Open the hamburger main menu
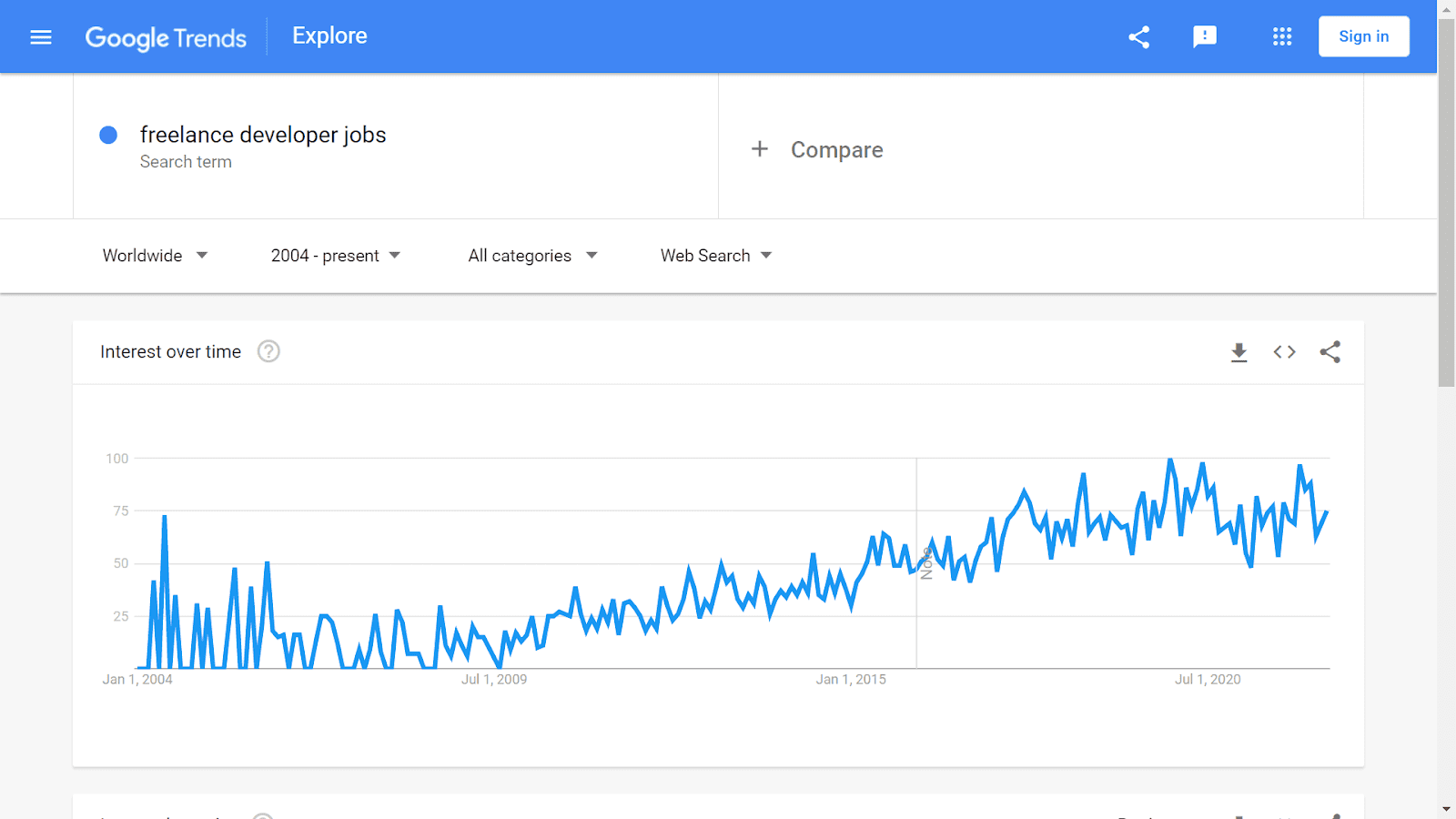This screenshot has height=819, width=1456. click(x=41, y=37)
